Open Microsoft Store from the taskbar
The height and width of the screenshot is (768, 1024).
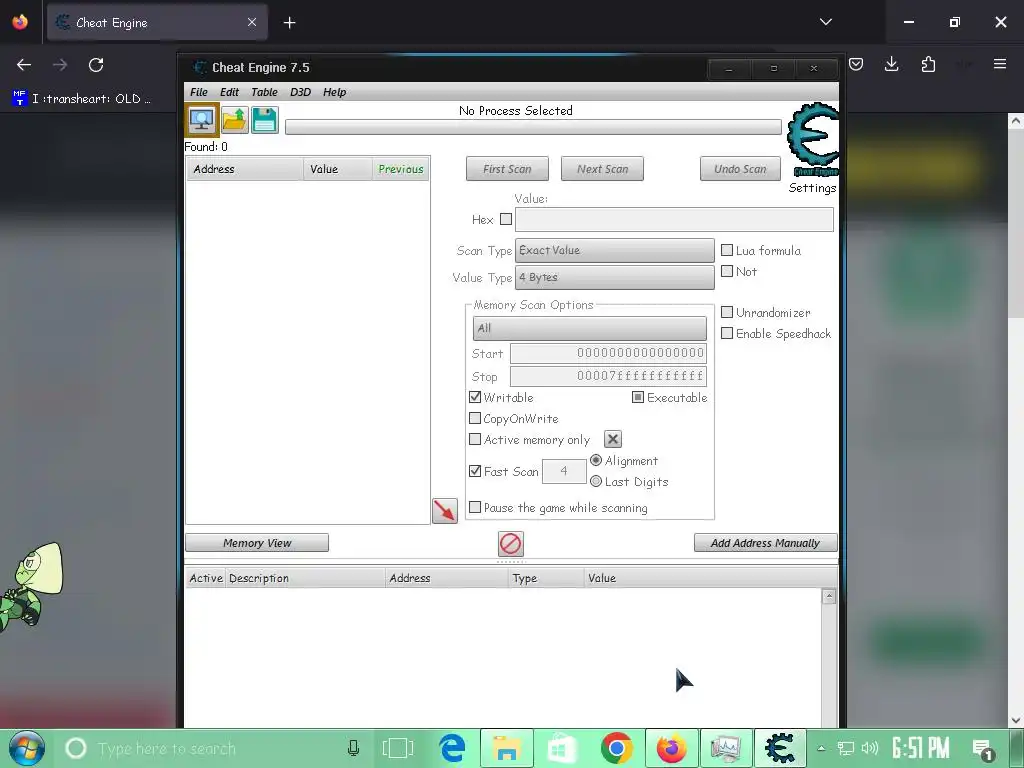coord(562,748)
